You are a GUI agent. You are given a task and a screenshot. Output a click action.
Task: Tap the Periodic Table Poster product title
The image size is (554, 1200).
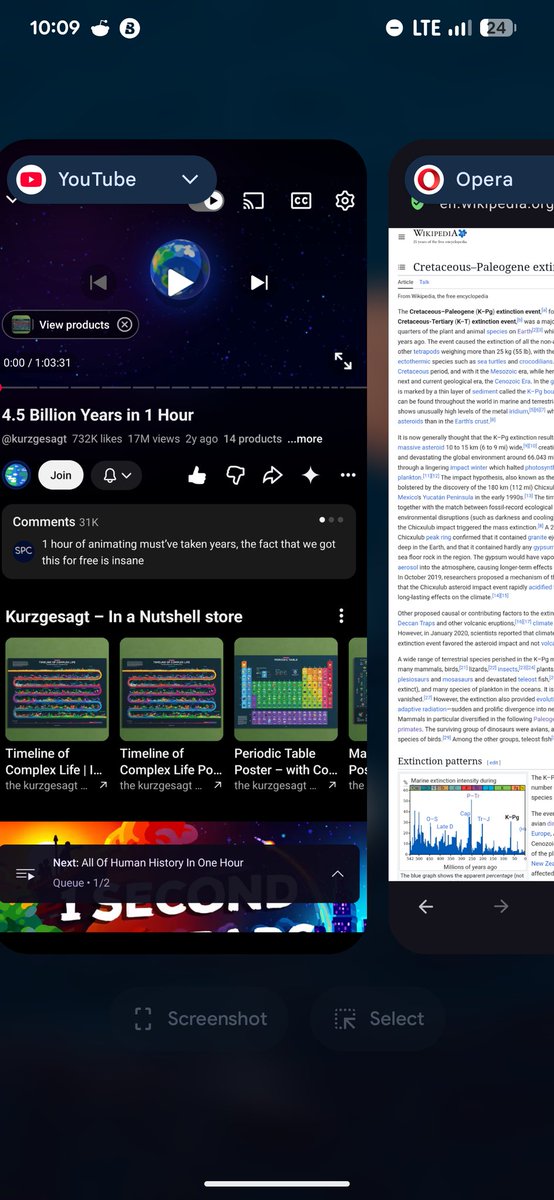pos(286,761)
